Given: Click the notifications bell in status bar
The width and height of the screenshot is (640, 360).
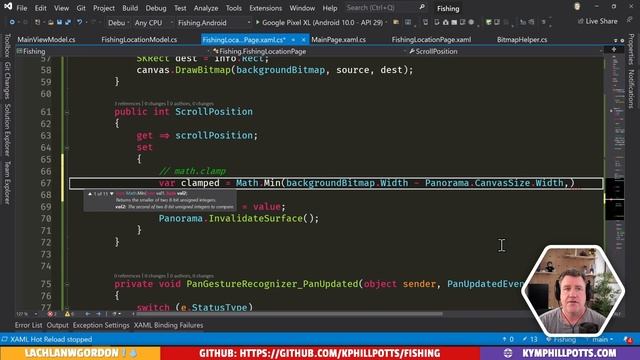Looking at the screenshot, I should pos(629,339).
